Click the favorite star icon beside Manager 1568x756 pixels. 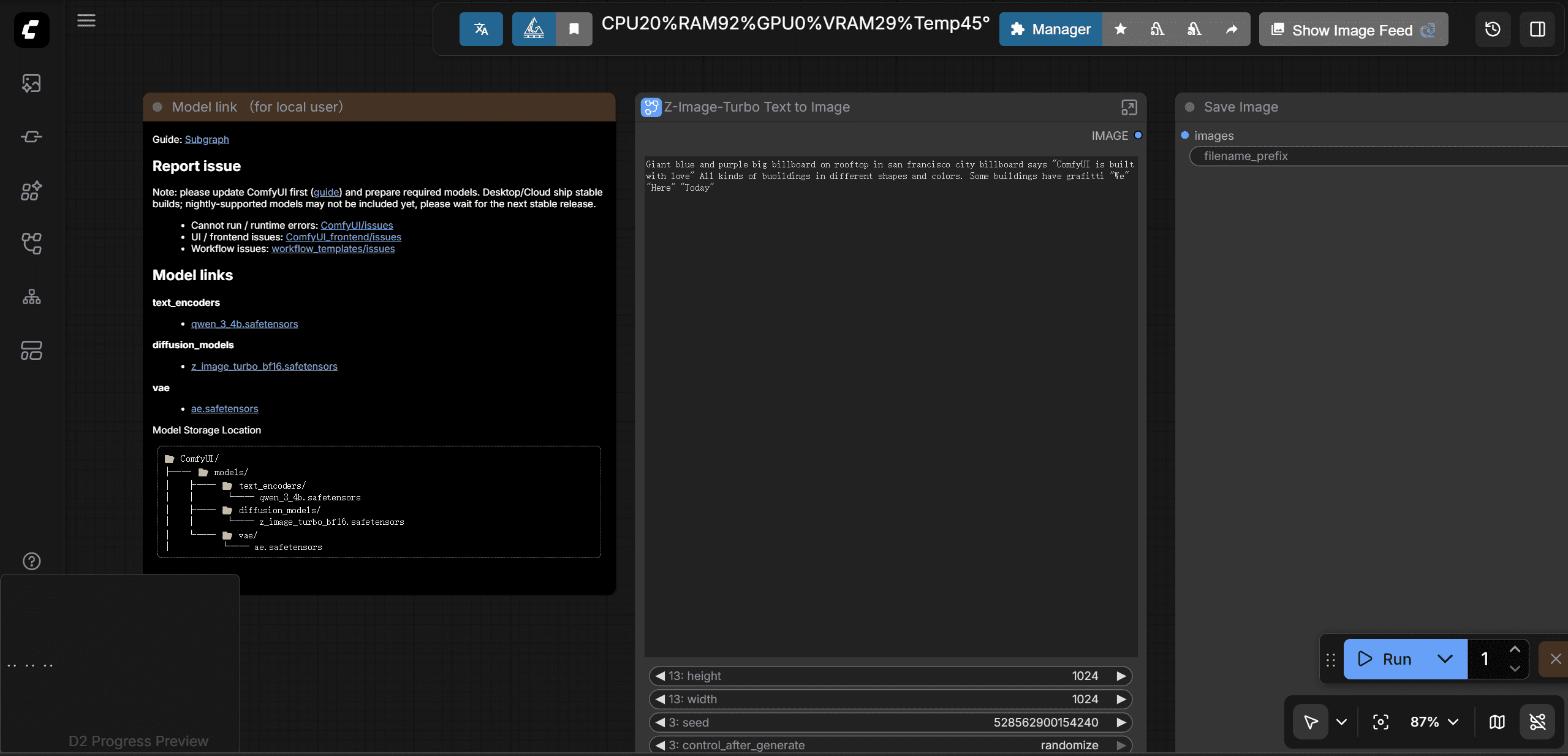[1120, 29]
